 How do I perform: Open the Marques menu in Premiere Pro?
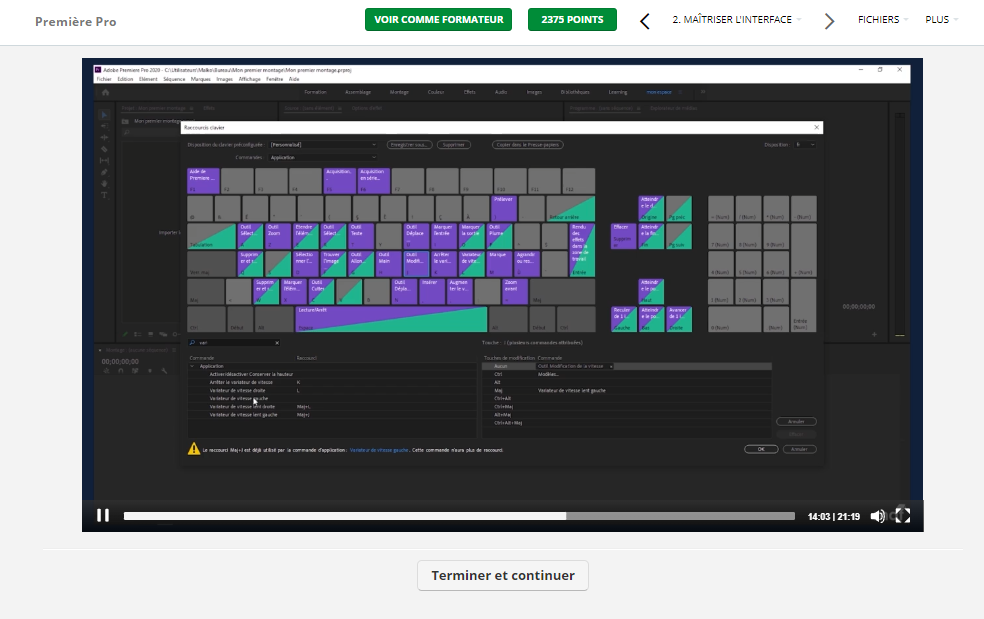click(200, 79)
